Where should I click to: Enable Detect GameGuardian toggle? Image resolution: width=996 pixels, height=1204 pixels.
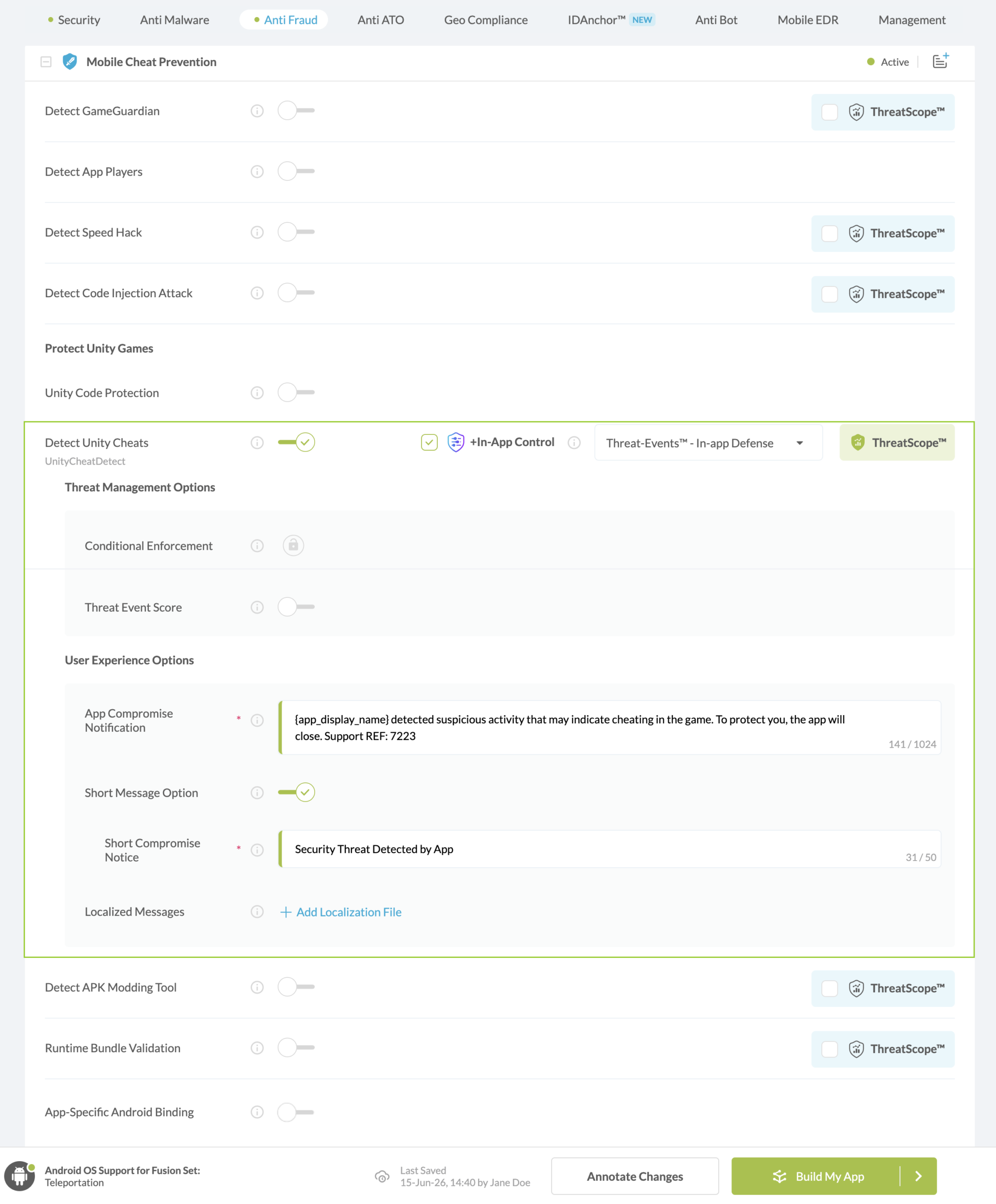pyautogui.click(x=296, y=110)
